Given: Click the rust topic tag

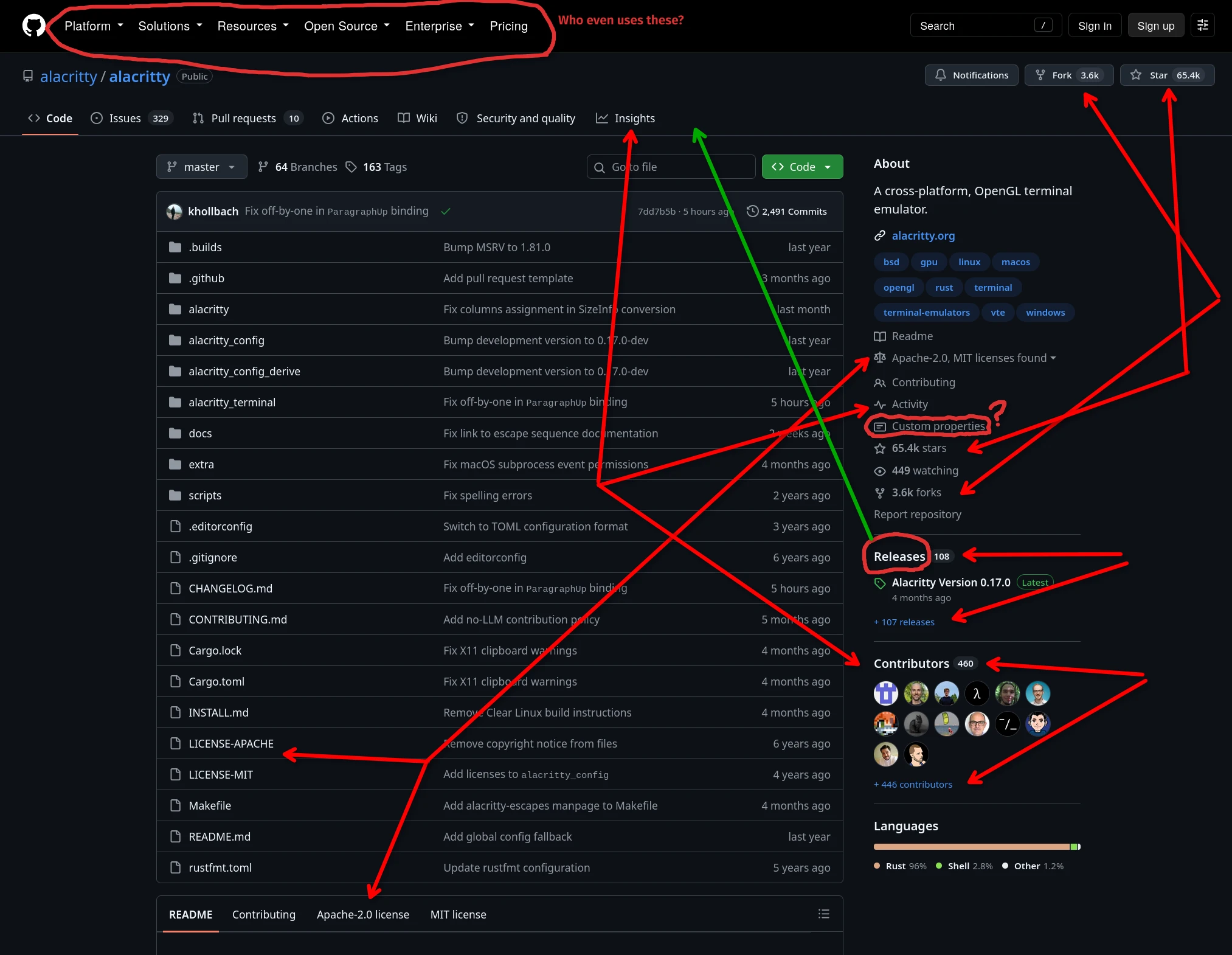Looking at the screenshot, I should point(944,287).
